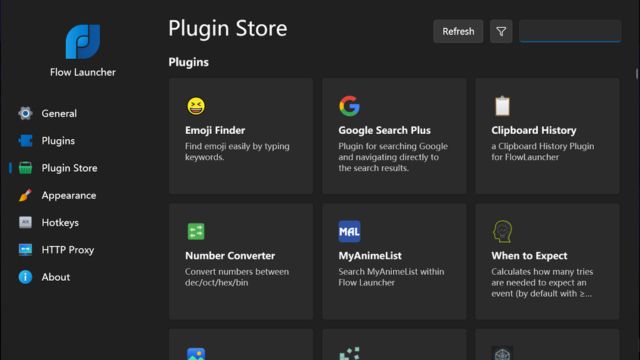Click the Google Search Plus G icon

(x=349, y=106)
